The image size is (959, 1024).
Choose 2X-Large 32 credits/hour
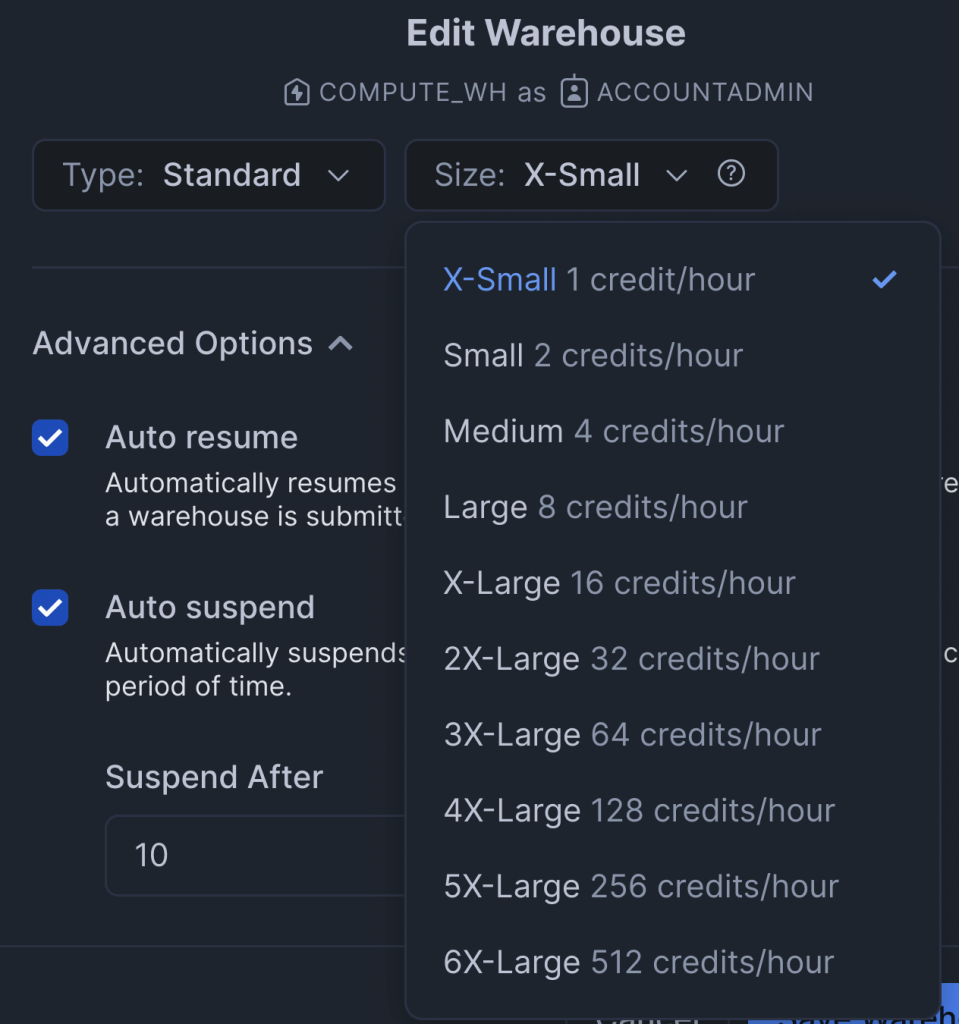[x=631, y=659]
